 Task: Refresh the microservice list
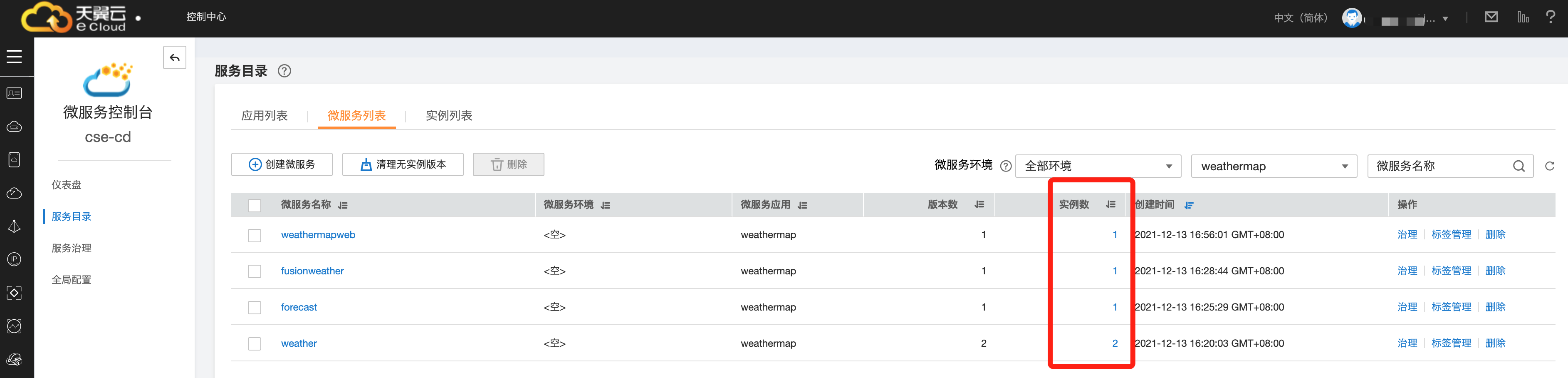[1550, 166]
